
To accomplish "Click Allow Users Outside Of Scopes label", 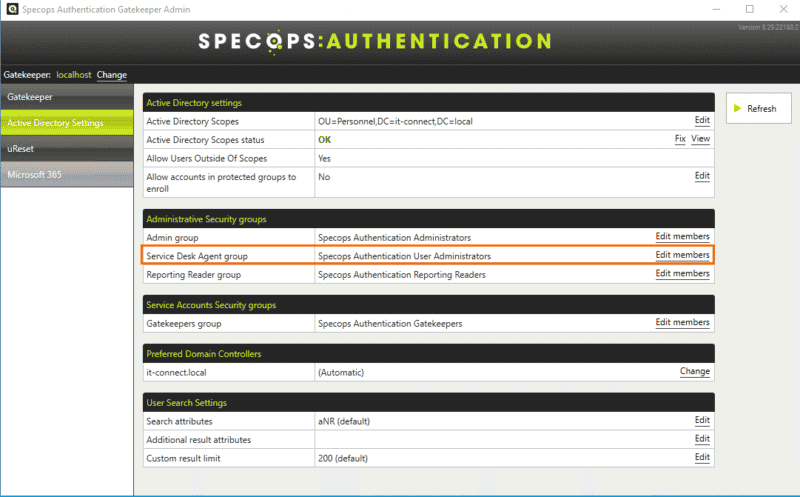I will pos(207,159).
